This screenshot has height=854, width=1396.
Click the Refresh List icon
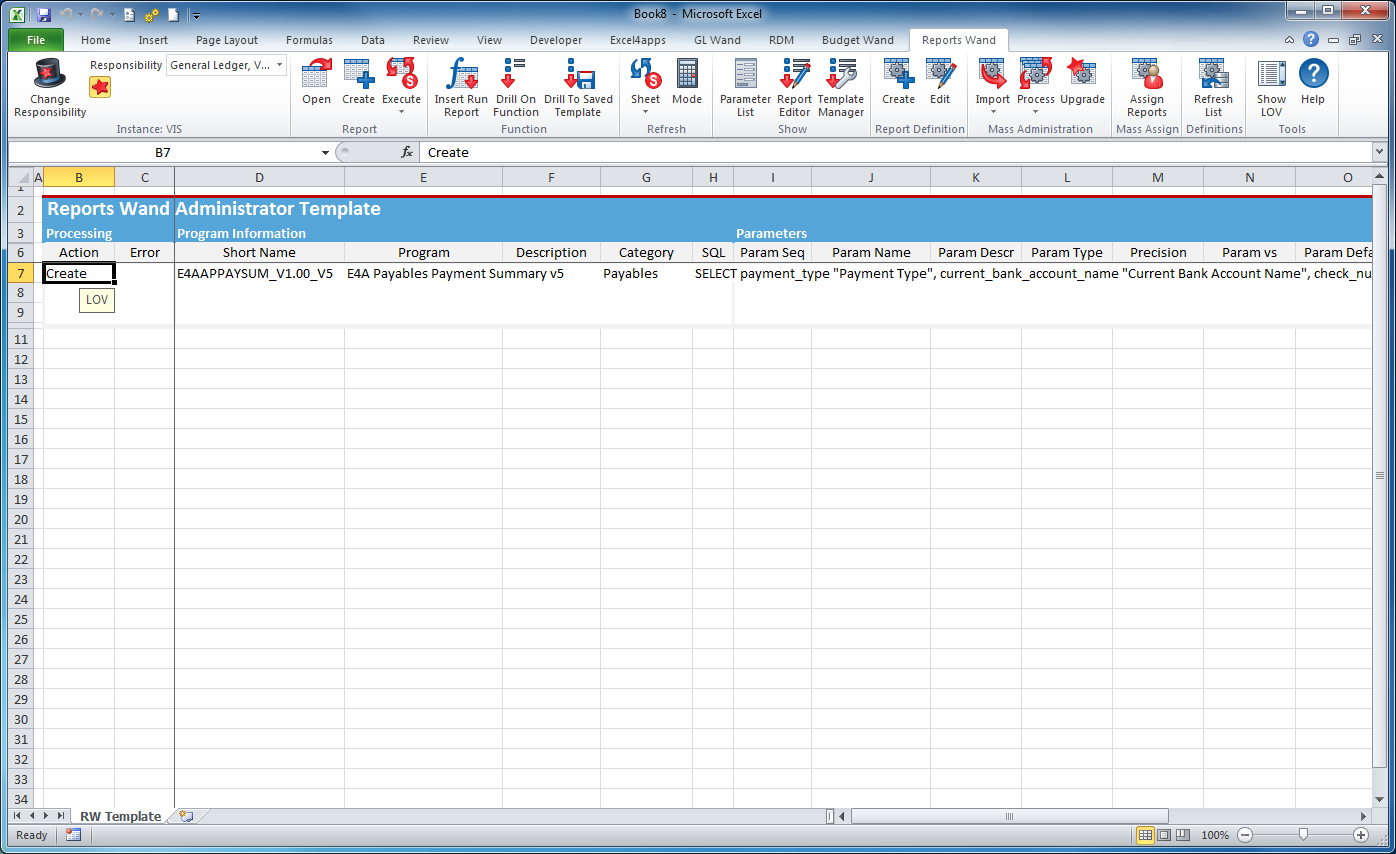tap(1213, 88)
